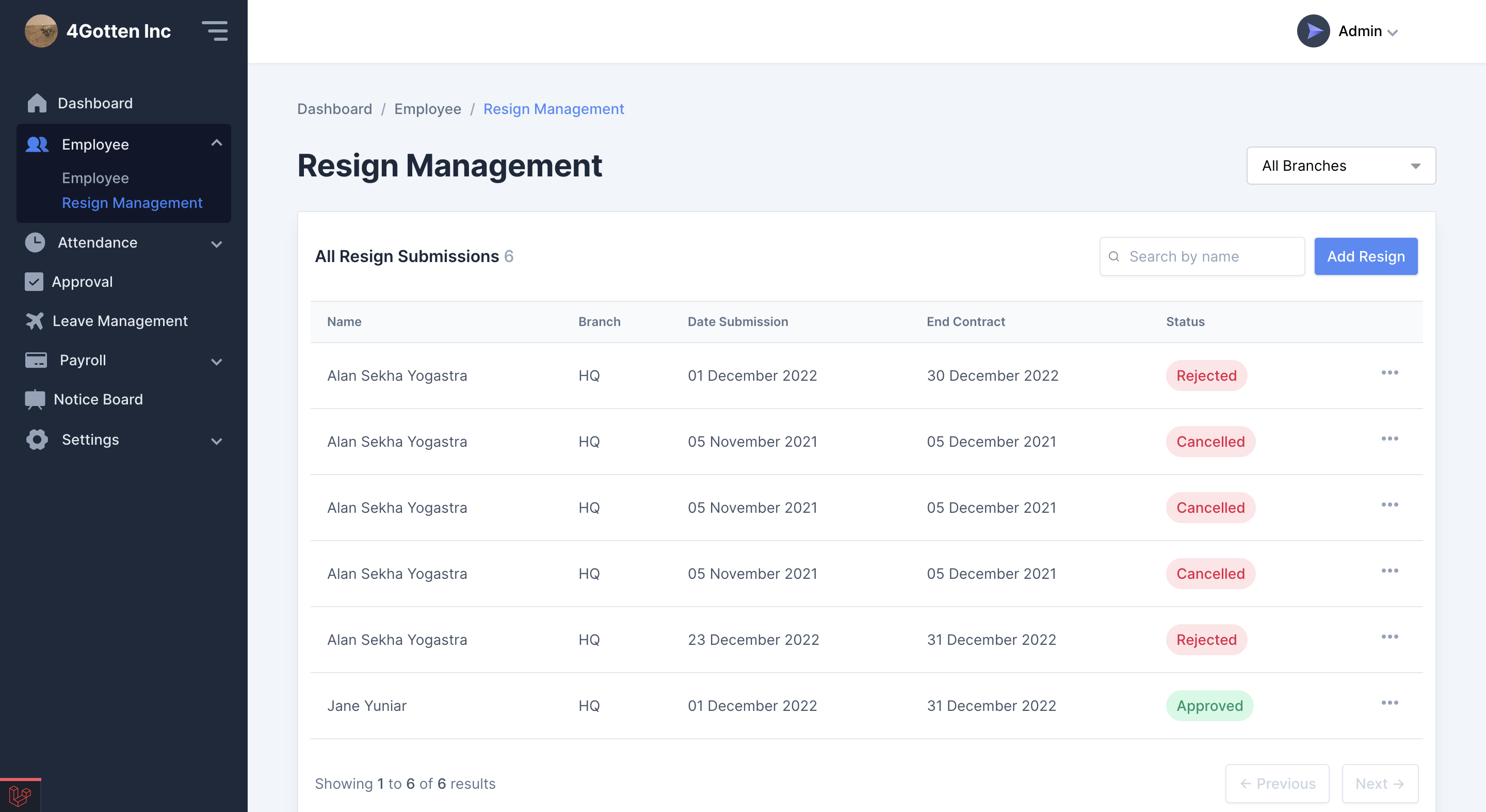Screen dimensions: 1486x812
Task: Collapse the Employee sidebar section chevron
Action: [216, 143]
